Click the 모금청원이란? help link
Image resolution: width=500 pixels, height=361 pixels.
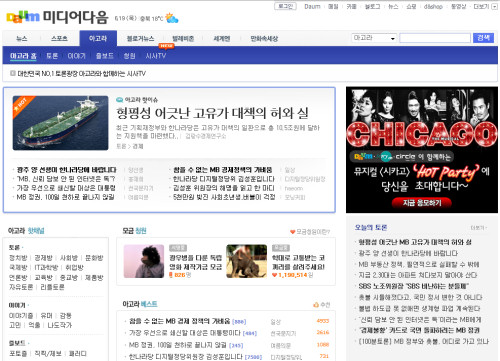(313, 232)
